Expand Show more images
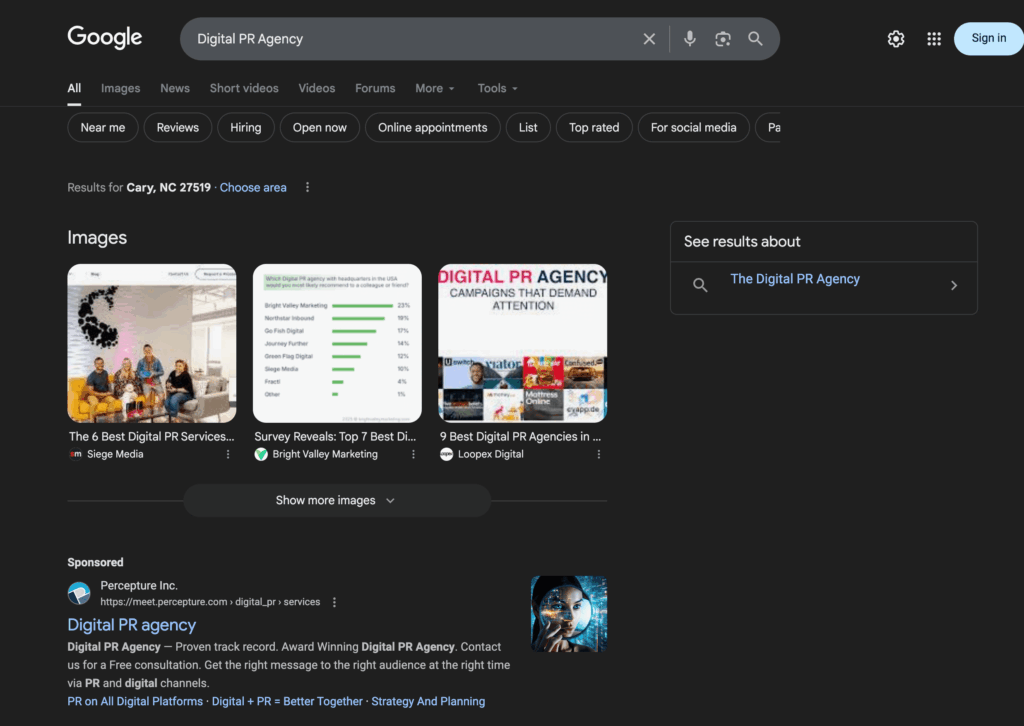1024x726 pixels. click(337, 500)
